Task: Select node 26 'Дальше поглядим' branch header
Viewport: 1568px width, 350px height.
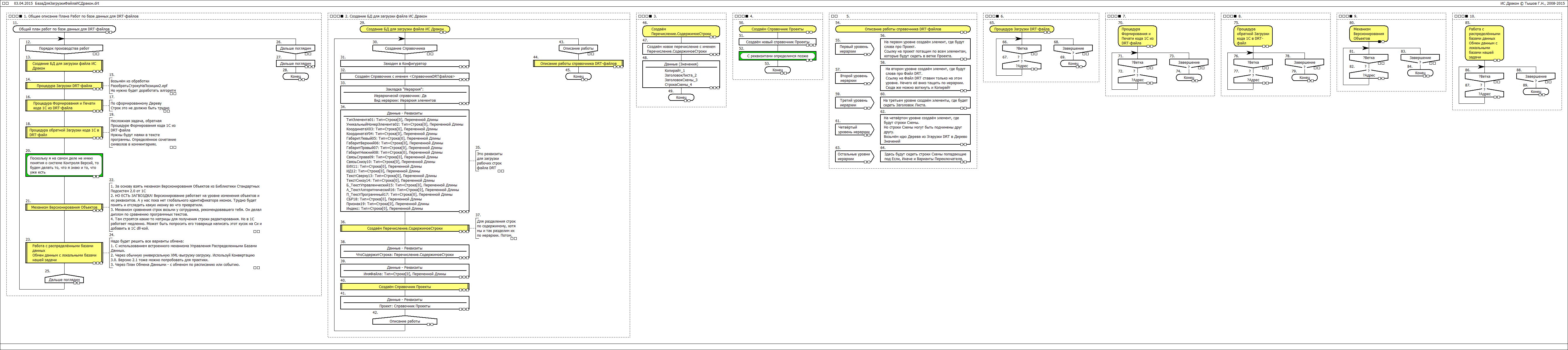Action: pyautogui.click(x=296, y=48)
